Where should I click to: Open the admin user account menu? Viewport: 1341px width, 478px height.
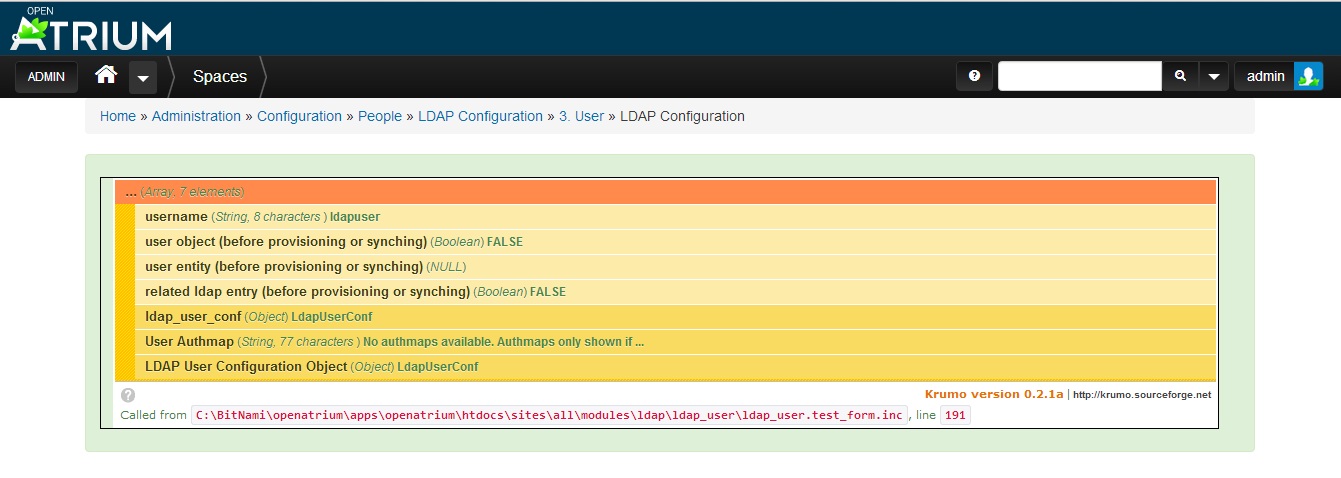1265,76
